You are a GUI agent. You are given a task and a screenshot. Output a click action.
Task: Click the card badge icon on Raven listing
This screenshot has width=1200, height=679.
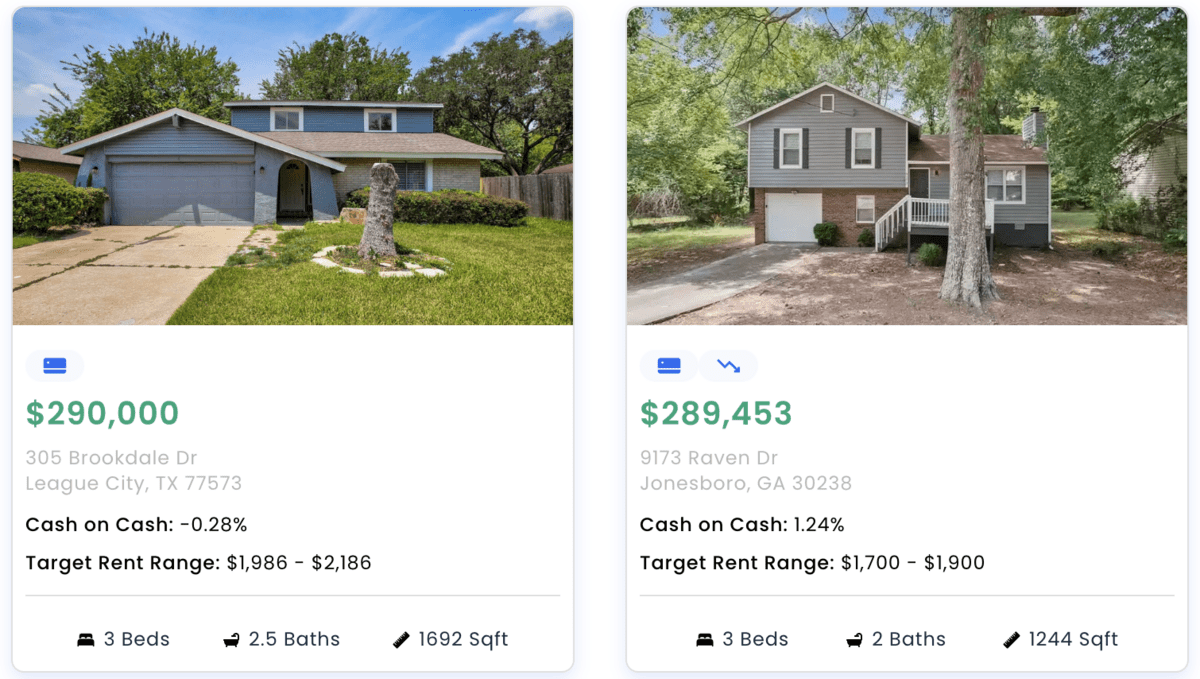click(x=669, y=366)
